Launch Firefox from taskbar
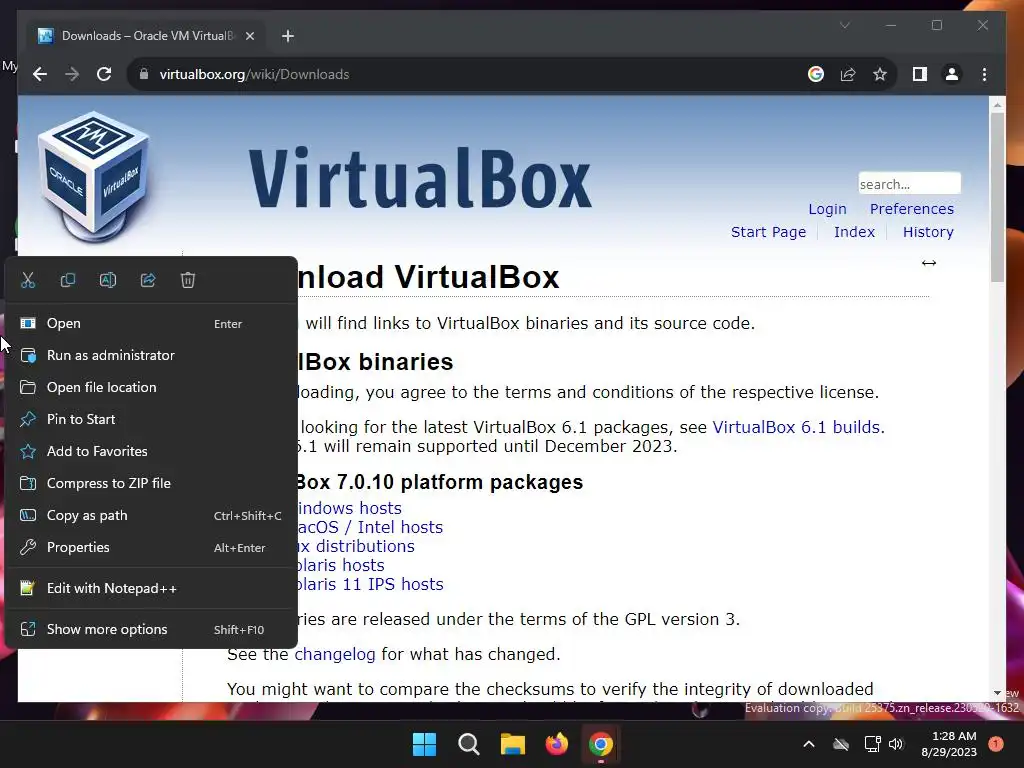Screen dimensions: 1024x768 pyautogui.click(x=556, y=744)
